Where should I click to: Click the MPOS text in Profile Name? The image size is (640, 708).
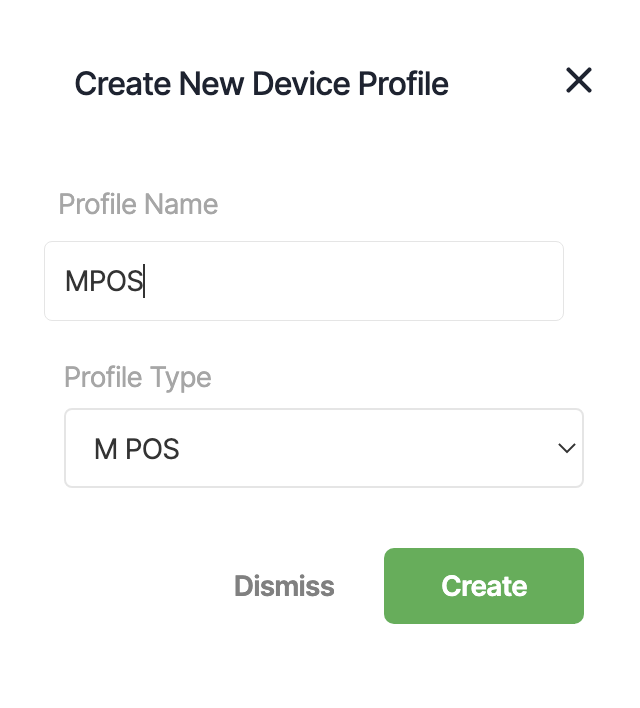104,281
